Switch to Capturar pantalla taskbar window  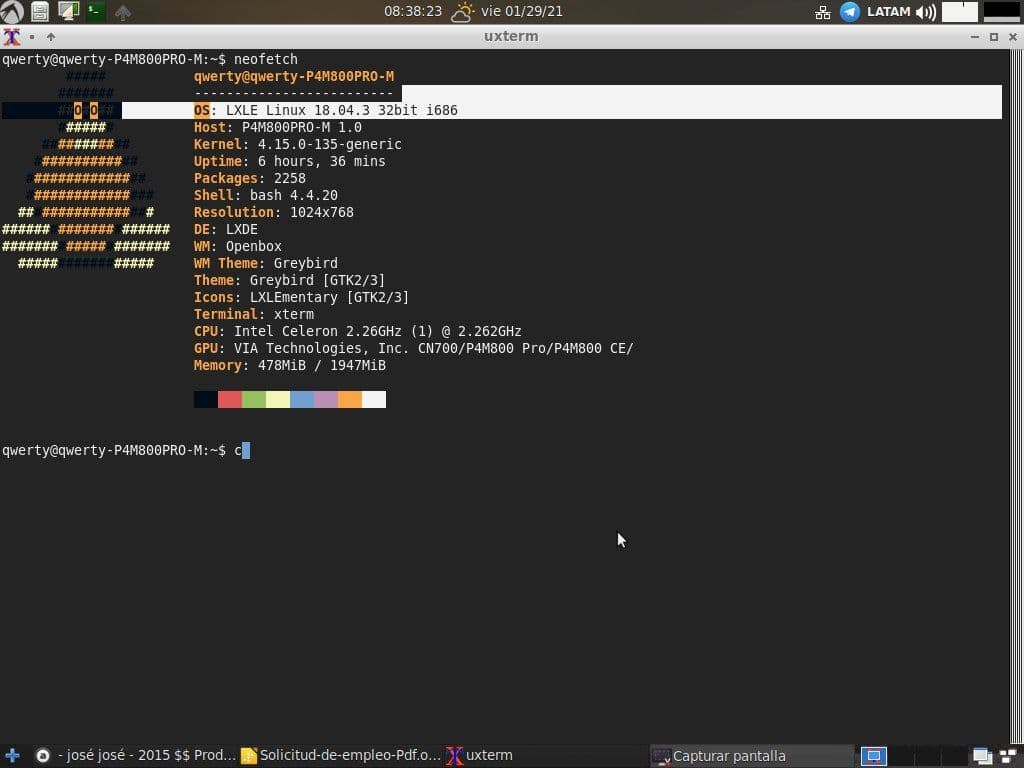[x=750, y=756]
